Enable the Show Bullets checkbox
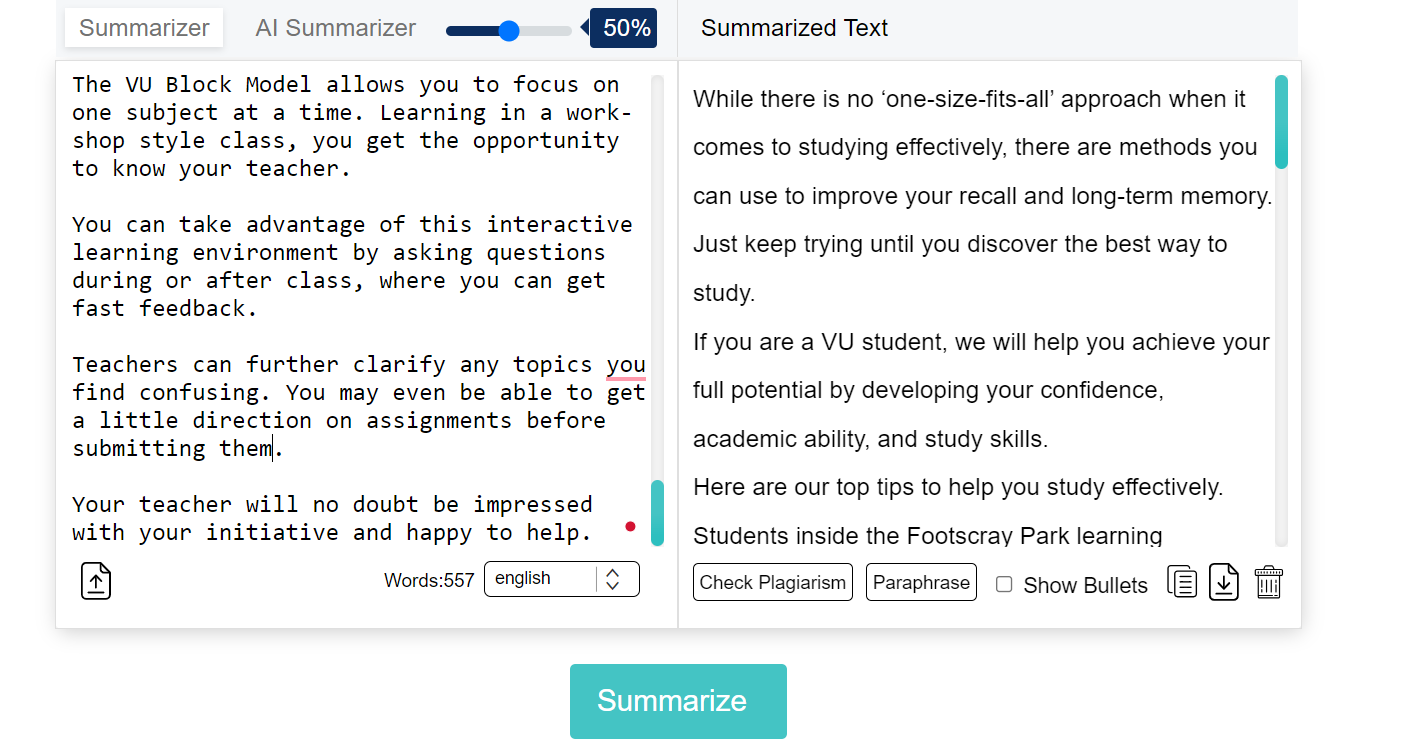1420x746 pixels. [1004, 585]
